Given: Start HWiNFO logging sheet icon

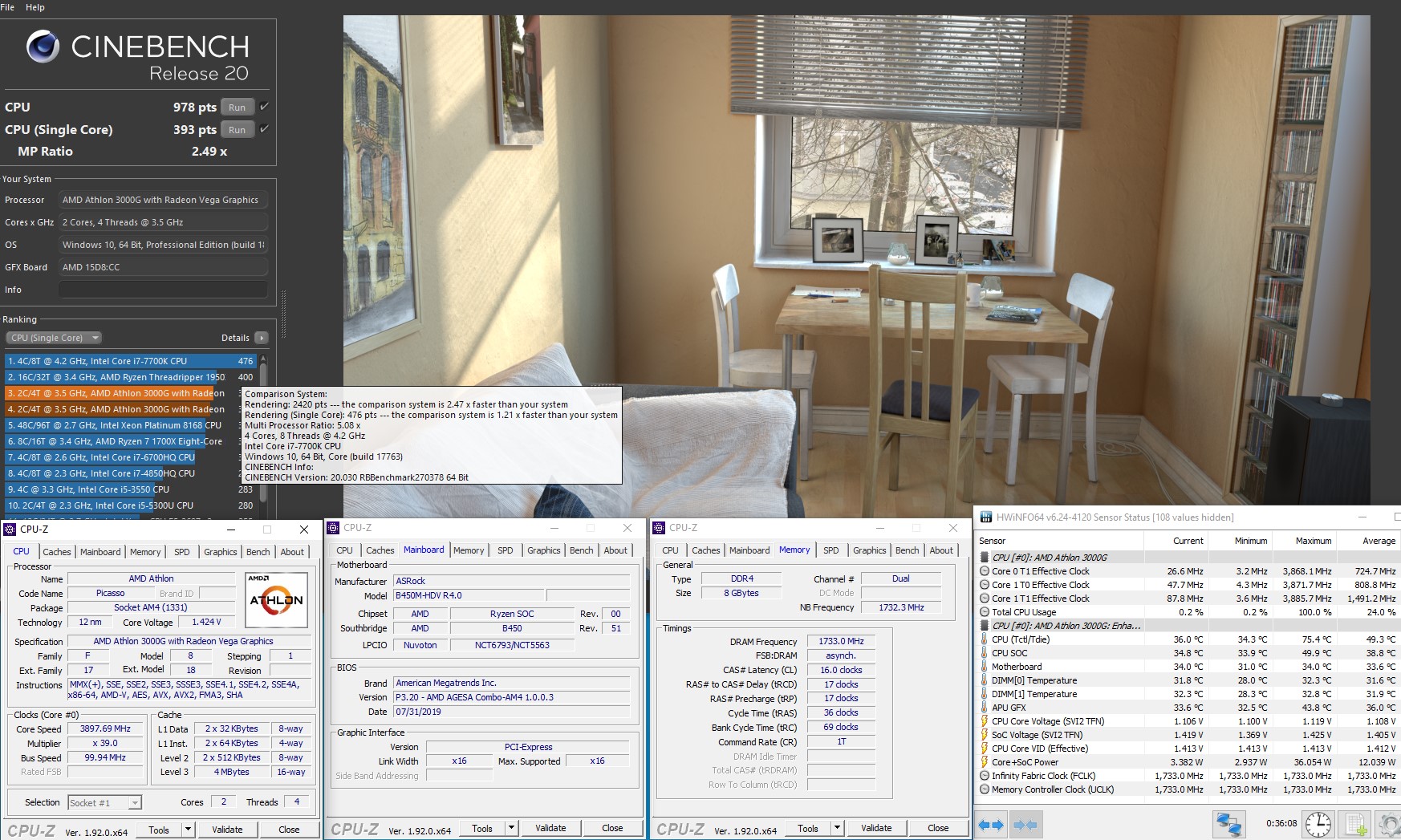Looking at the screenshot, I should click(x=1355, y=824).
